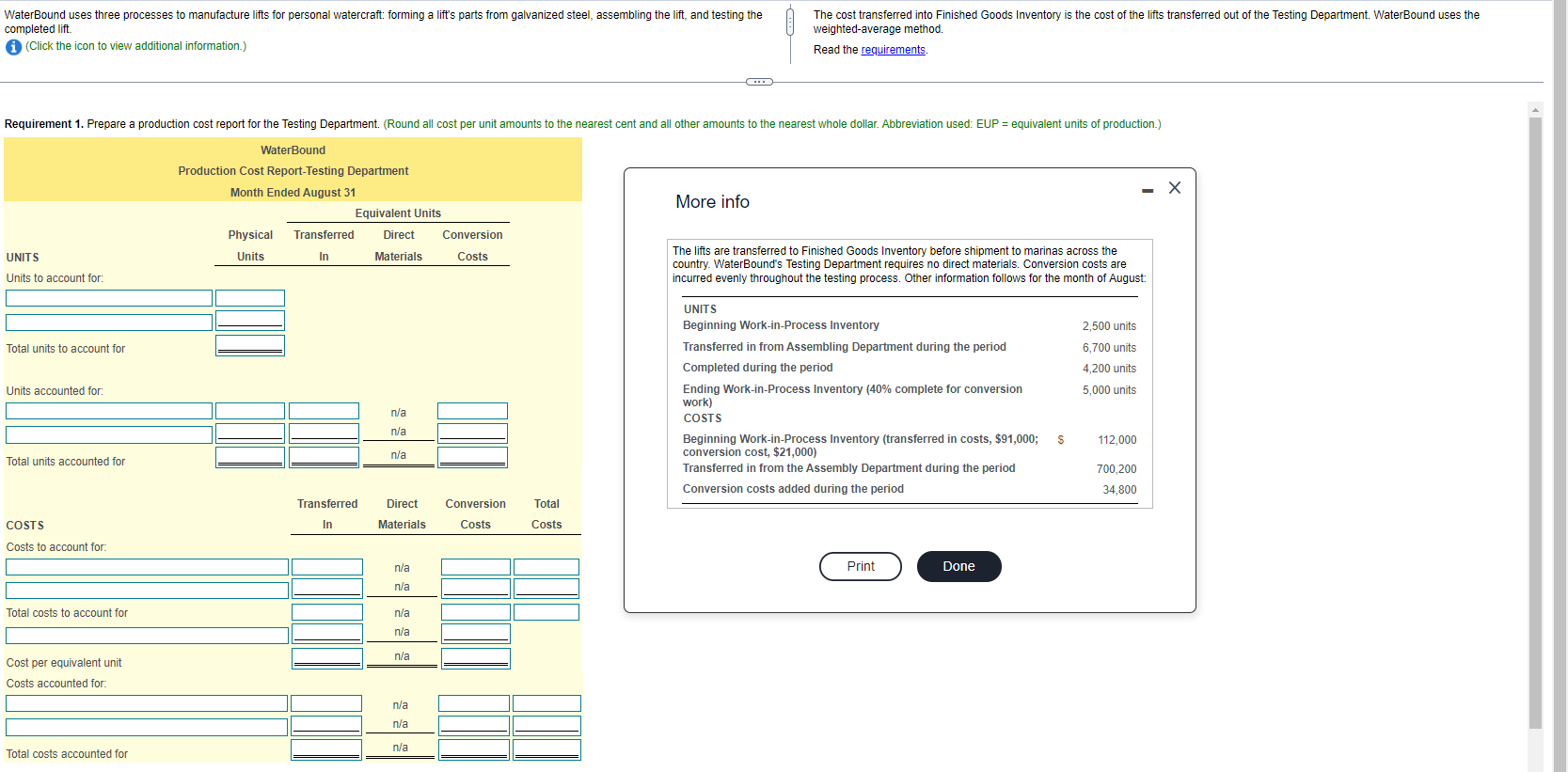Click the horizontal divider ellipsis handle
The height and width of the screenshot is (772, 1568).
tap(759, 82)
